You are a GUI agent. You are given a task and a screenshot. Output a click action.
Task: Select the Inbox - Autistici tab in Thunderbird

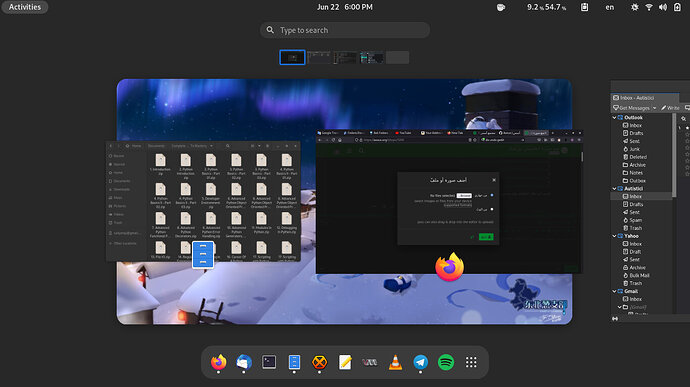pos(644,98)
